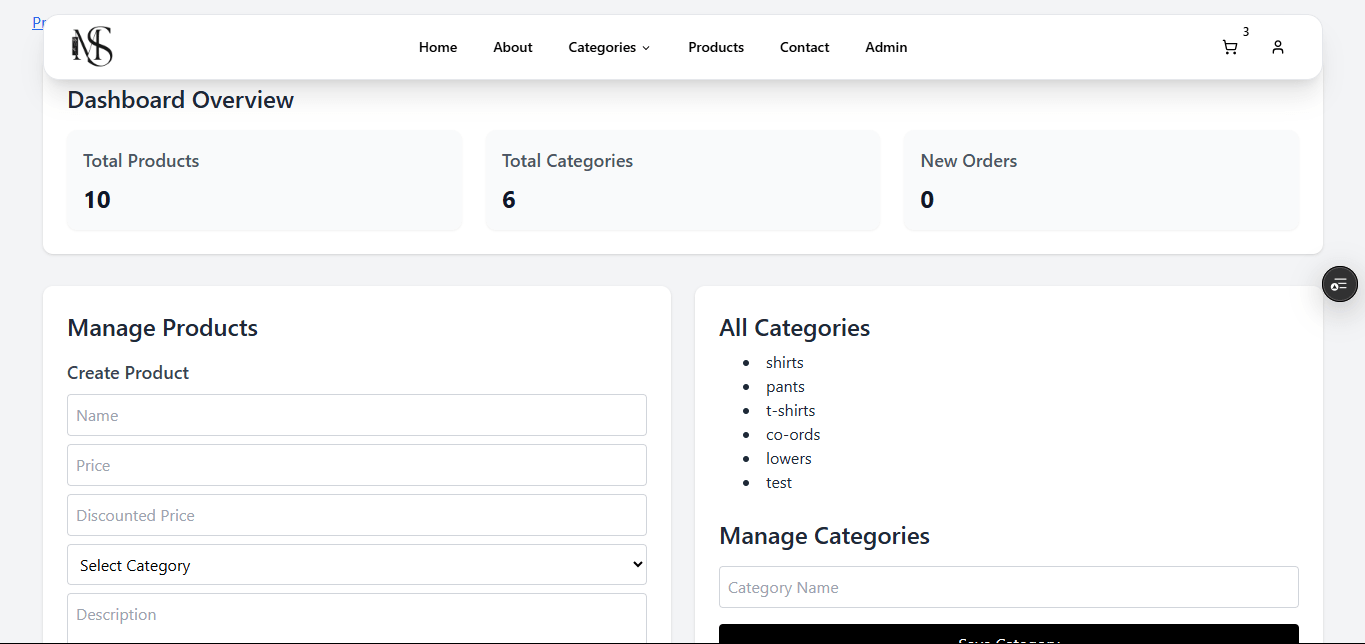Focus the product Name input field

357,415
